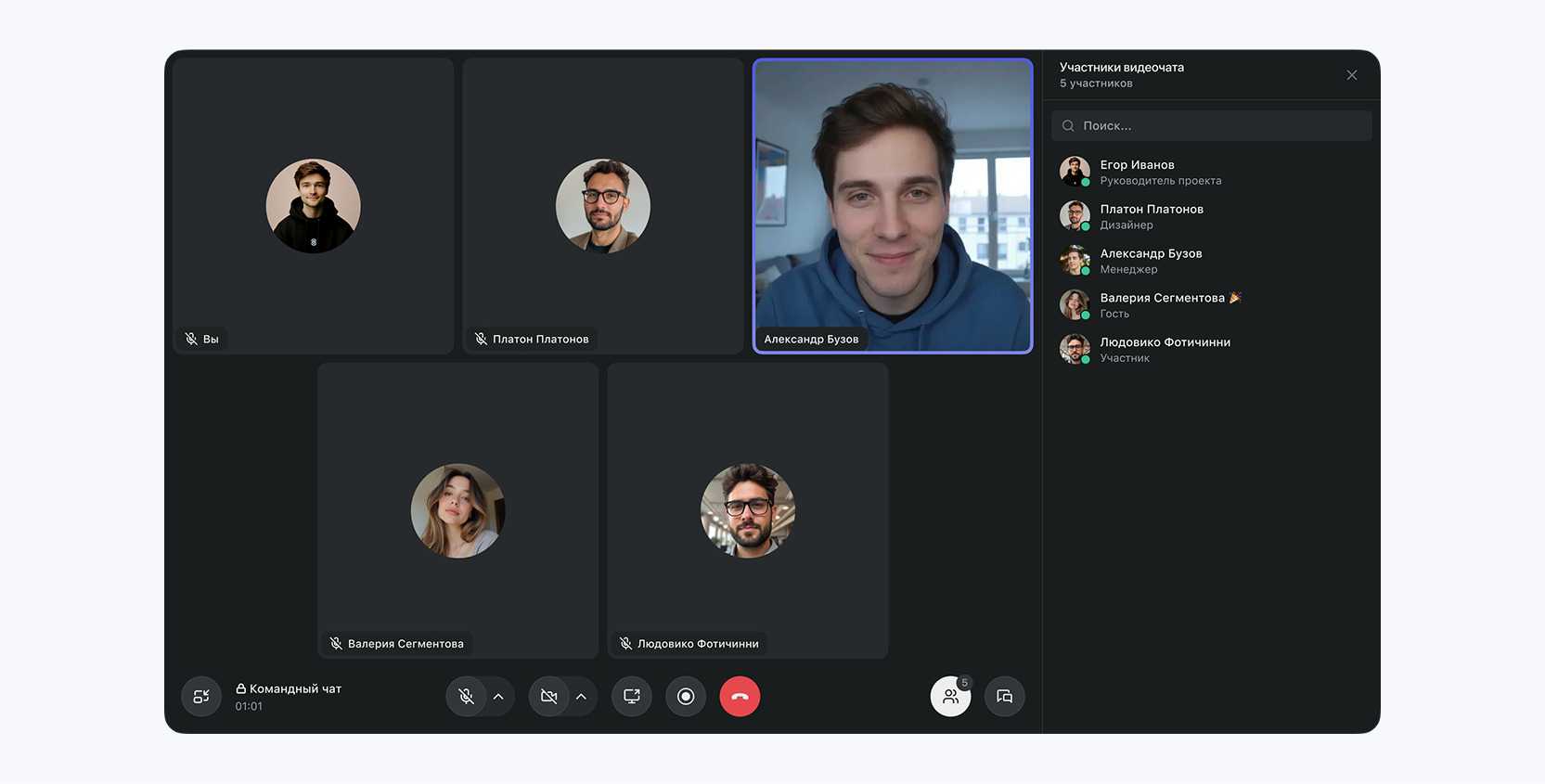The image size is (1545, 784).
Task: Expand microphone options arrow
Action: click(498, 697)
